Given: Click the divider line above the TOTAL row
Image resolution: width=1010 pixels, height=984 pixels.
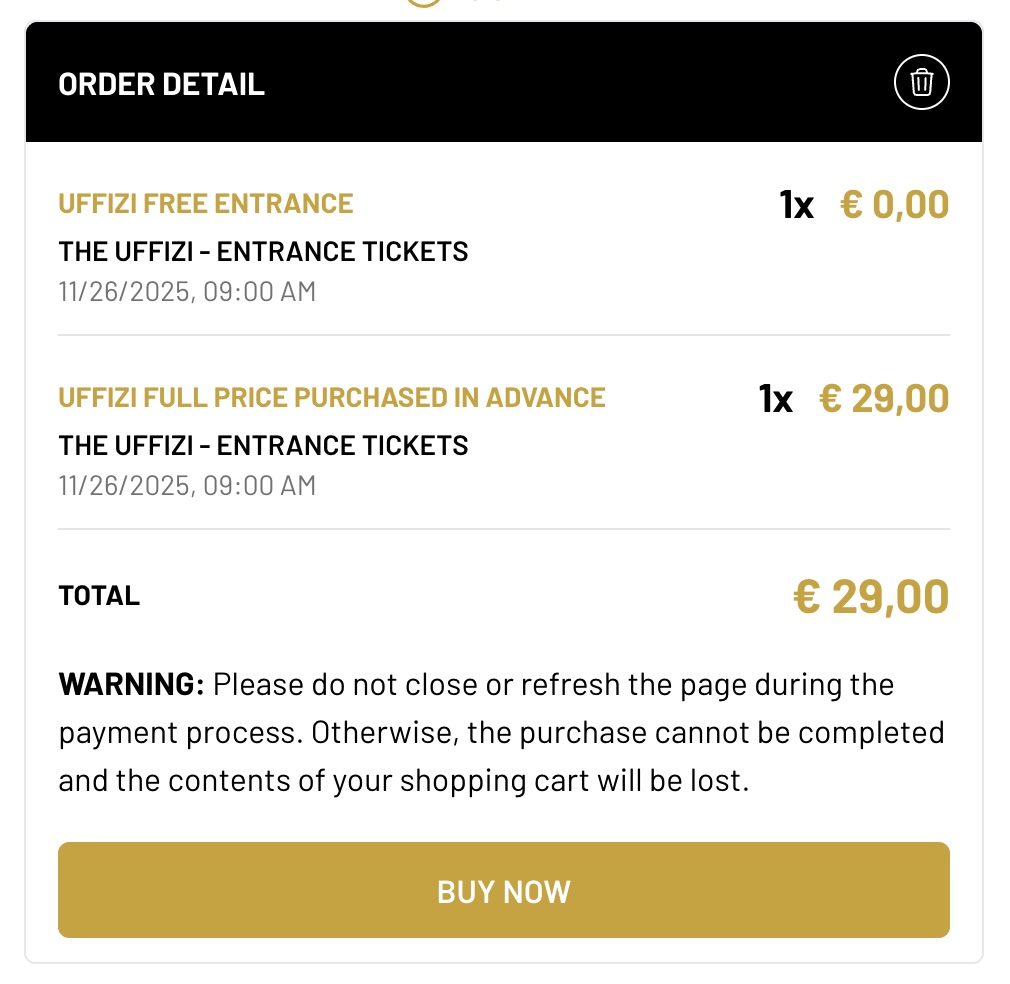Looking at the screenshot, I should pyautogui.click(x=503, y=529).
